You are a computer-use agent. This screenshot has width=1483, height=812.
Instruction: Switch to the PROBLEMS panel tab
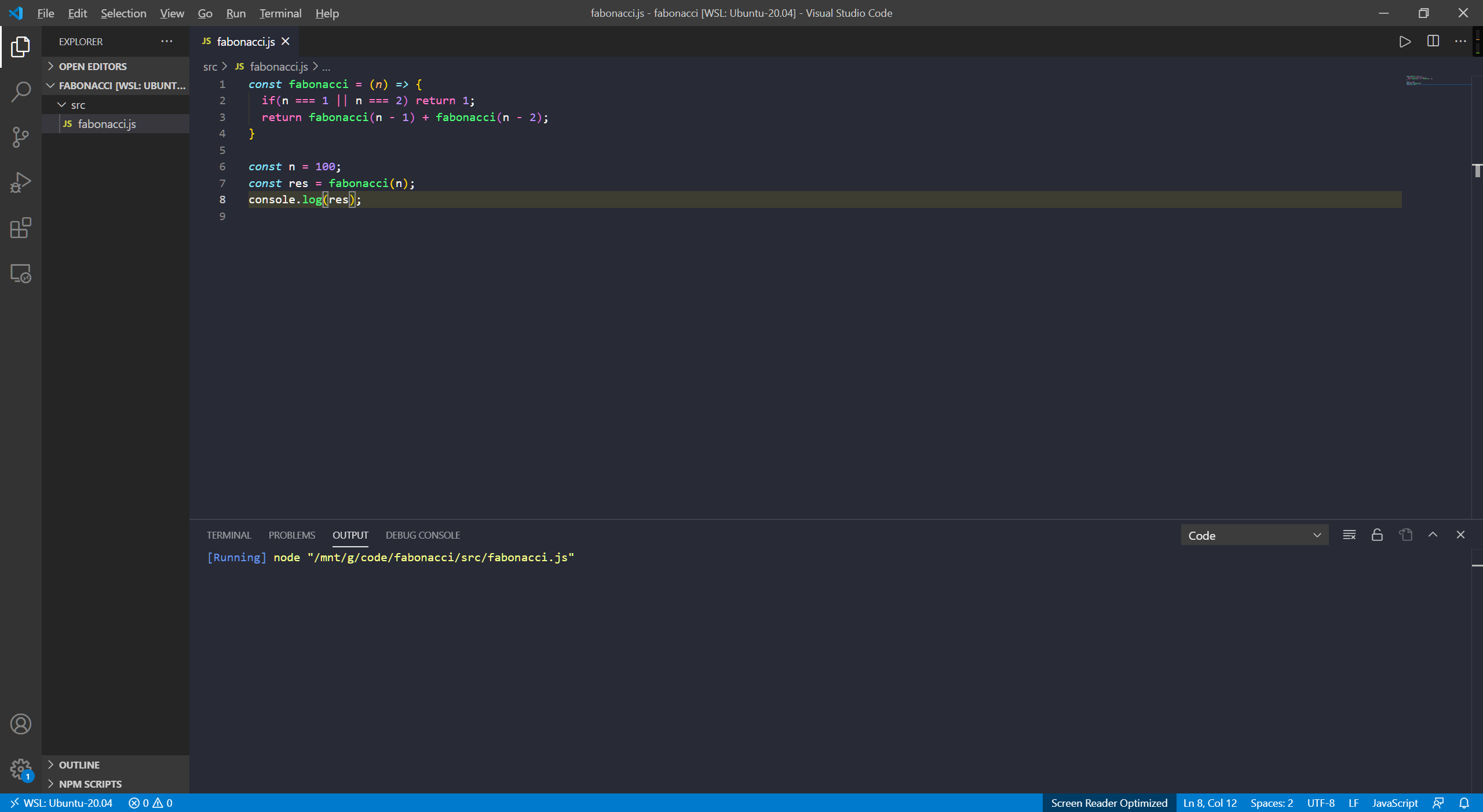click(292, 535)
